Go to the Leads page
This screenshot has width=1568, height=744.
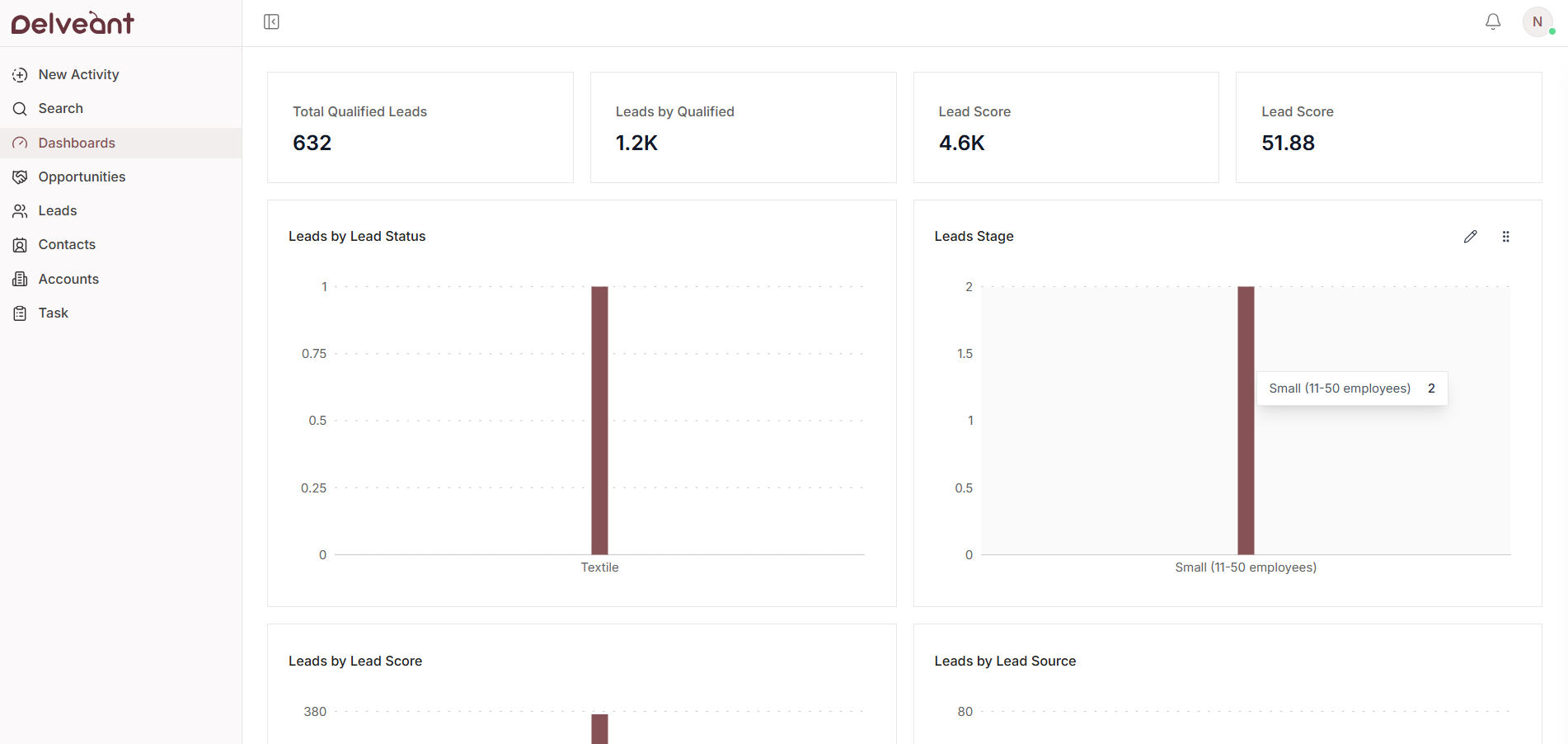[58, 211]
